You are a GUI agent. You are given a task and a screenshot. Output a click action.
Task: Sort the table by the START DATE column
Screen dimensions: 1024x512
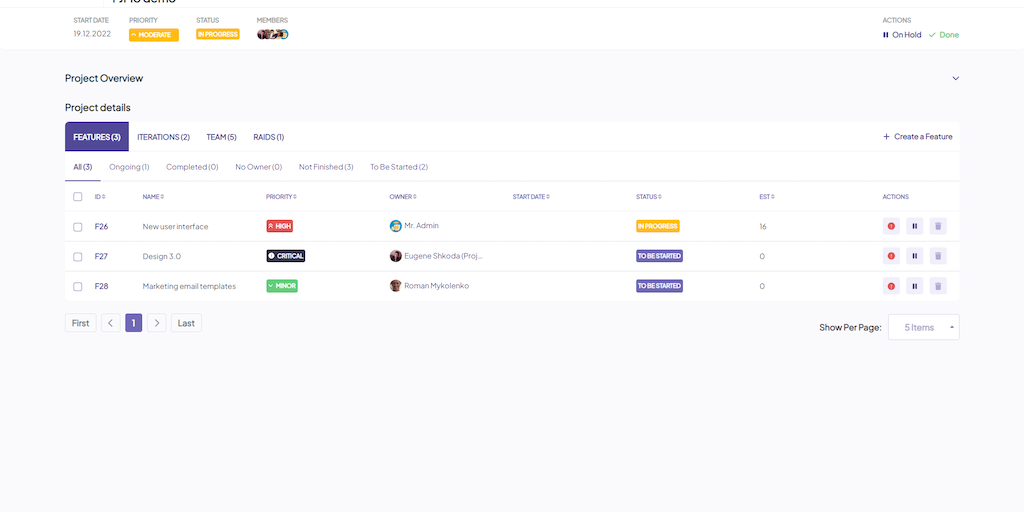click(531, 197)
